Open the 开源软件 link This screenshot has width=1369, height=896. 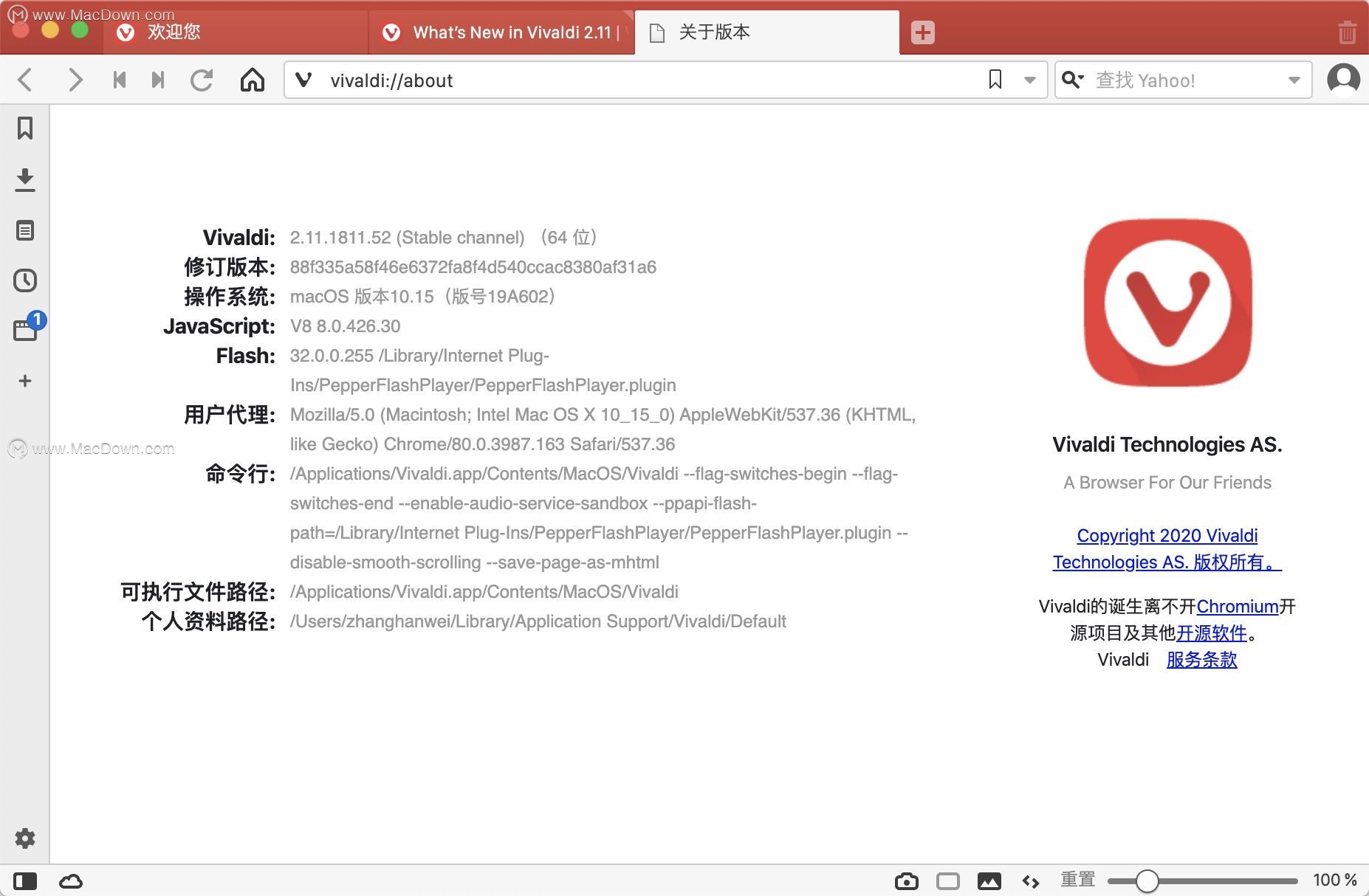pos(1211,633)
